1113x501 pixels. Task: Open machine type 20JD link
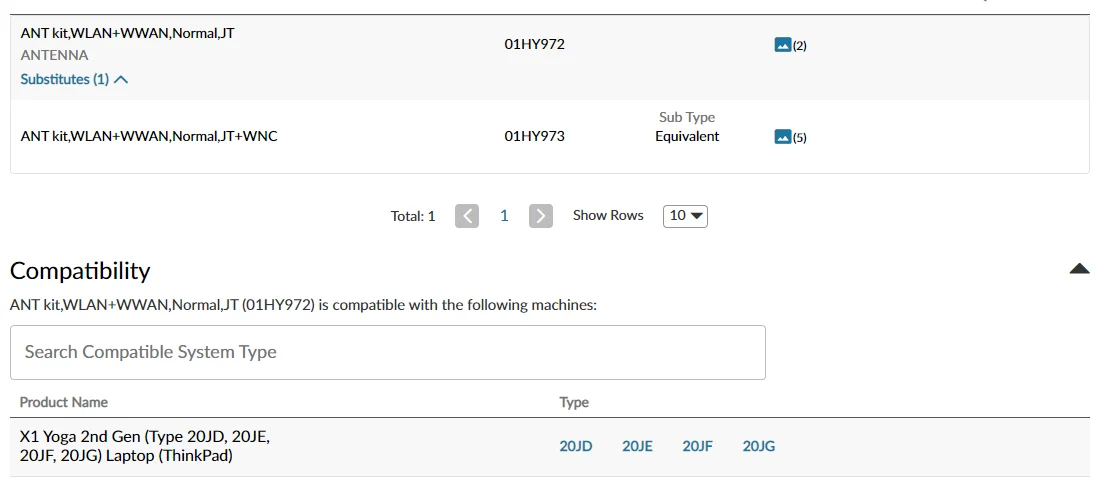576,447
